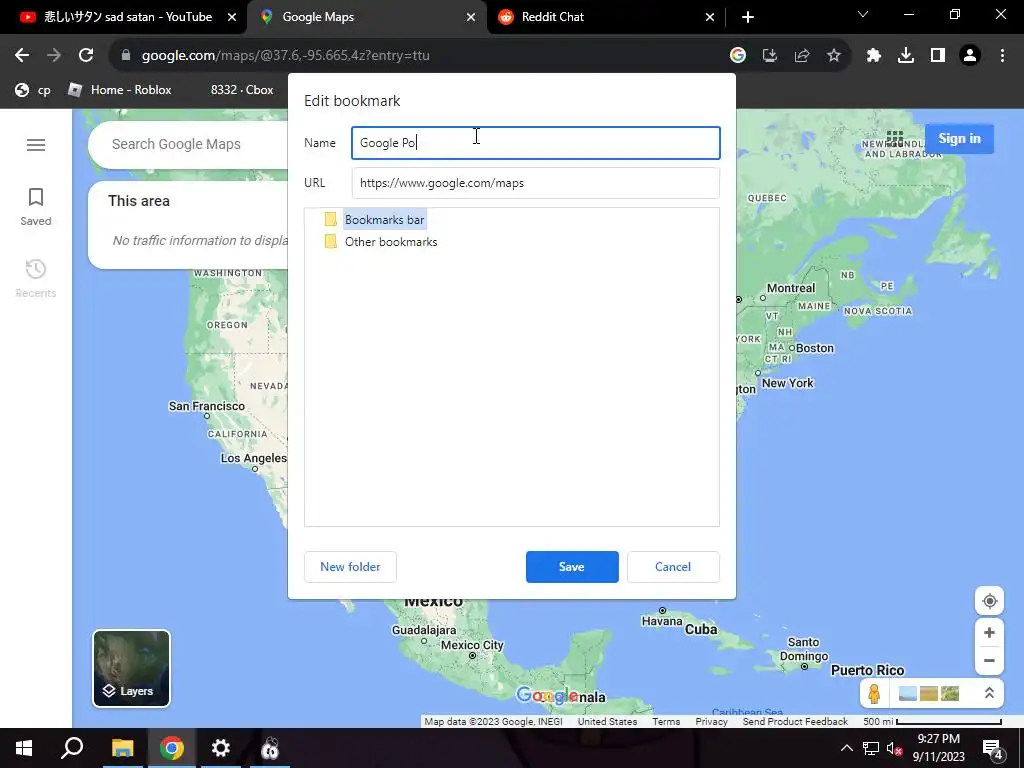Click Save in Edit bookmark dialog
Screen dimensions: 1024x768
pyautogui.click(x=572, y=567)
